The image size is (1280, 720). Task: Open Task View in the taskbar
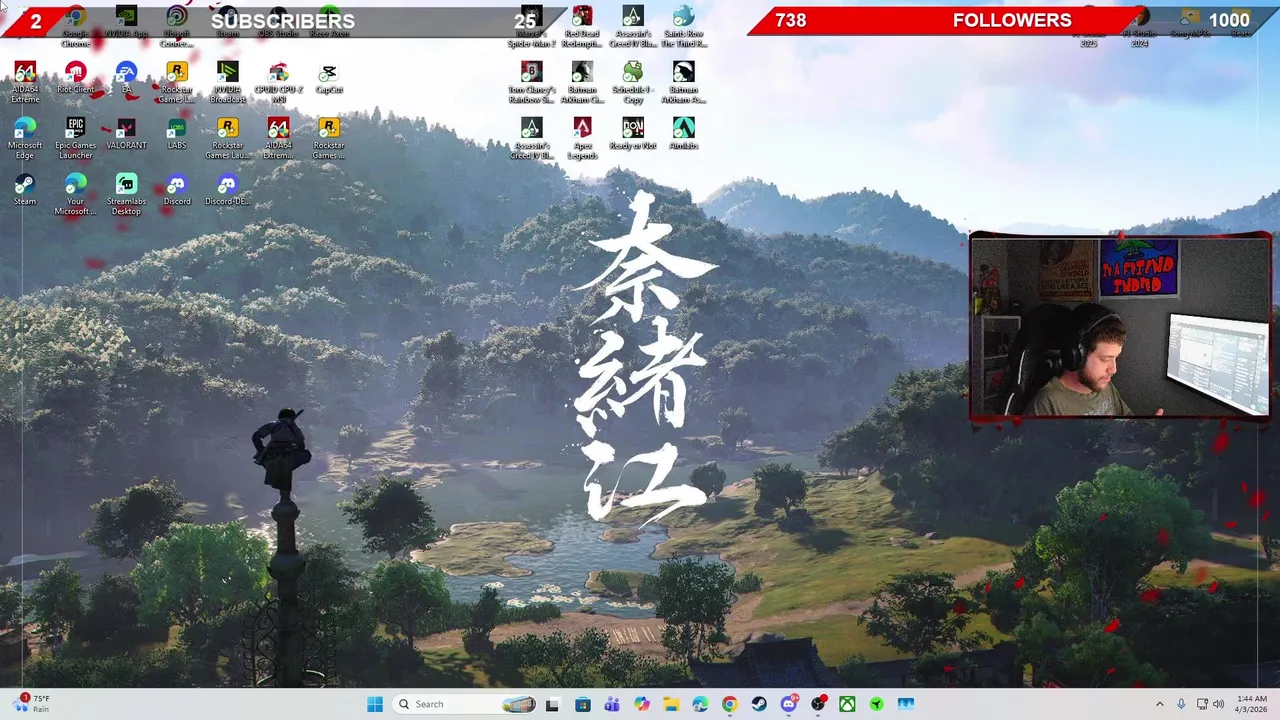pos(552,704)
